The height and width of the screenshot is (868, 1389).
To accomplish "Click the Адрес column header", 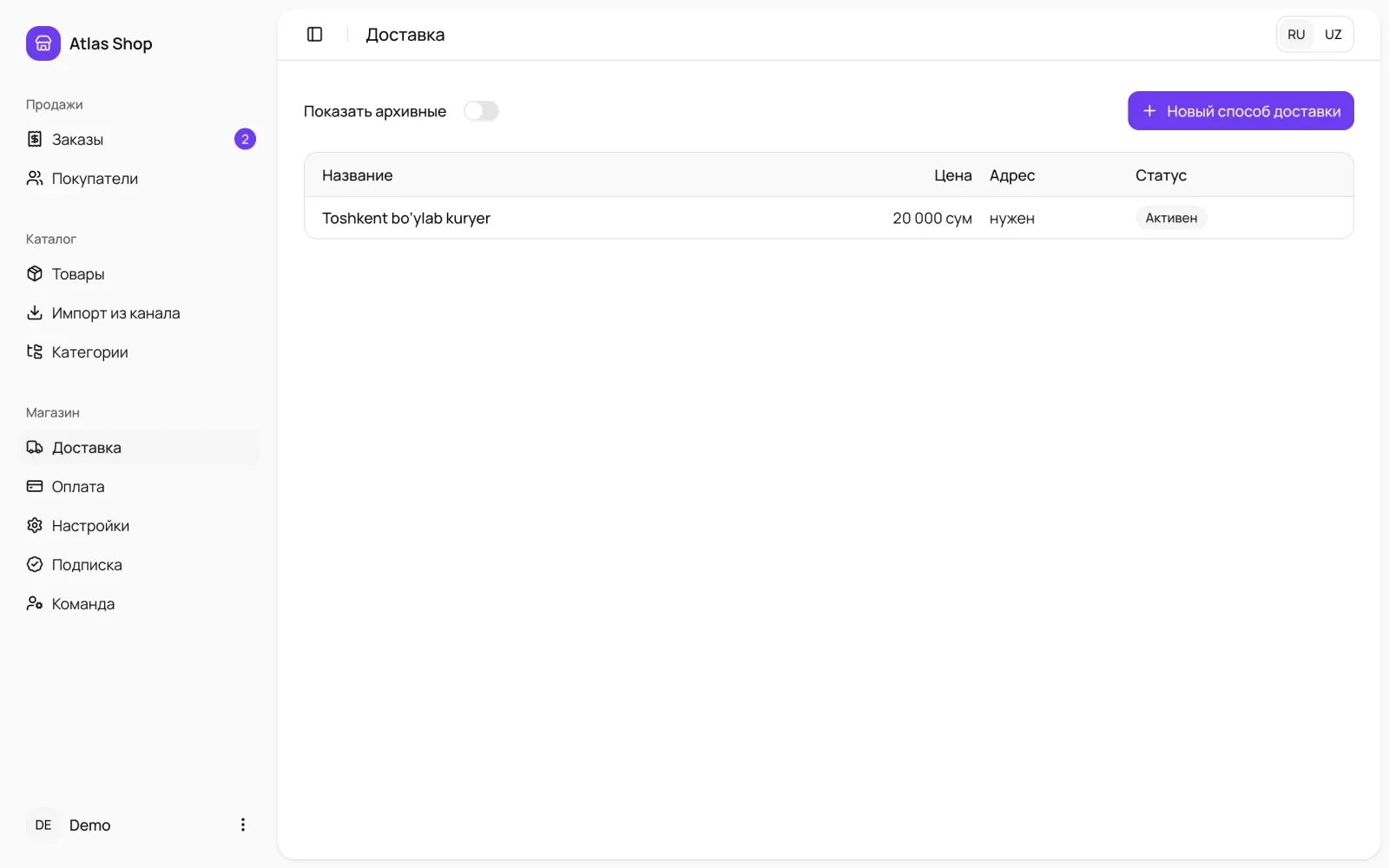I will click(1012, 175).
